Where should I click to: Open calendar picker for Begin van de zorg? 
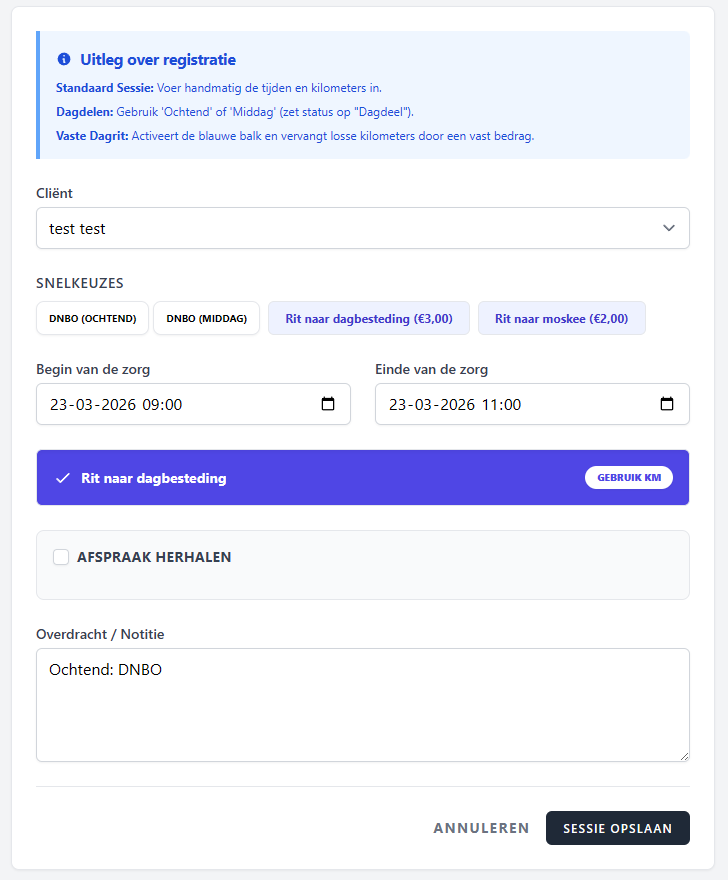click(x=327, y=404)
